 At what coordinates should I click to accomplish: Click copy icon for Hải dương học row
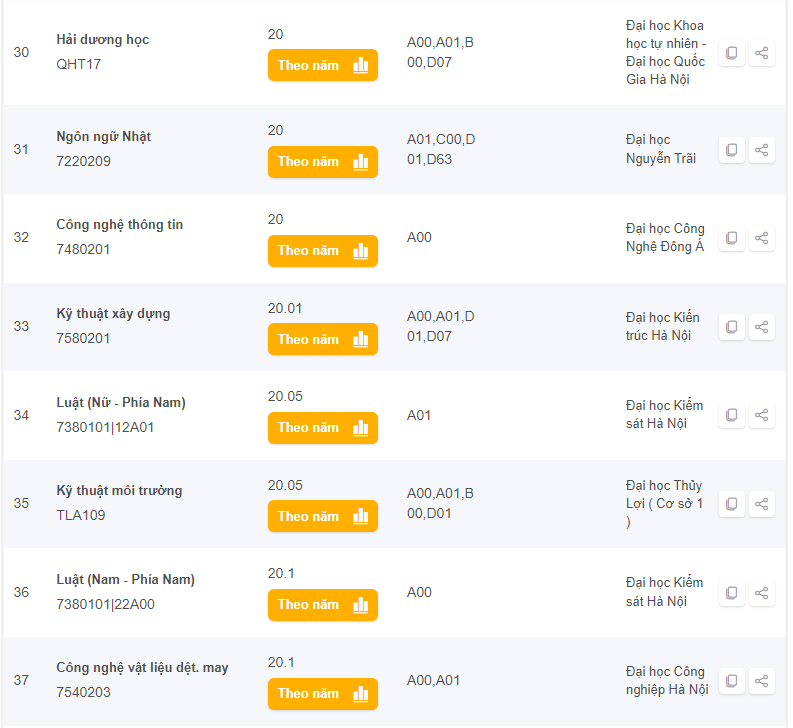(x=731, y=53)
